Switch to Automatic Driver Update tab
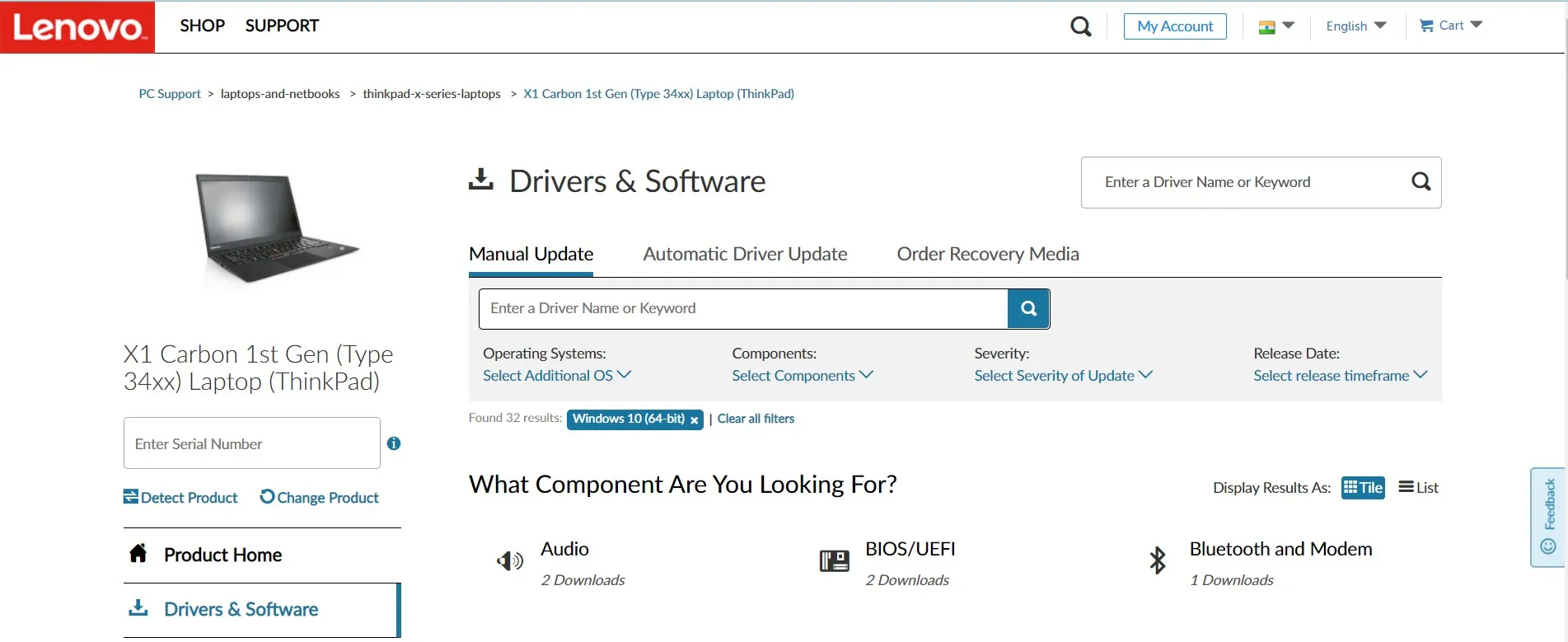Viewport: 1568px width, 642px height. (x=745, y=254)
